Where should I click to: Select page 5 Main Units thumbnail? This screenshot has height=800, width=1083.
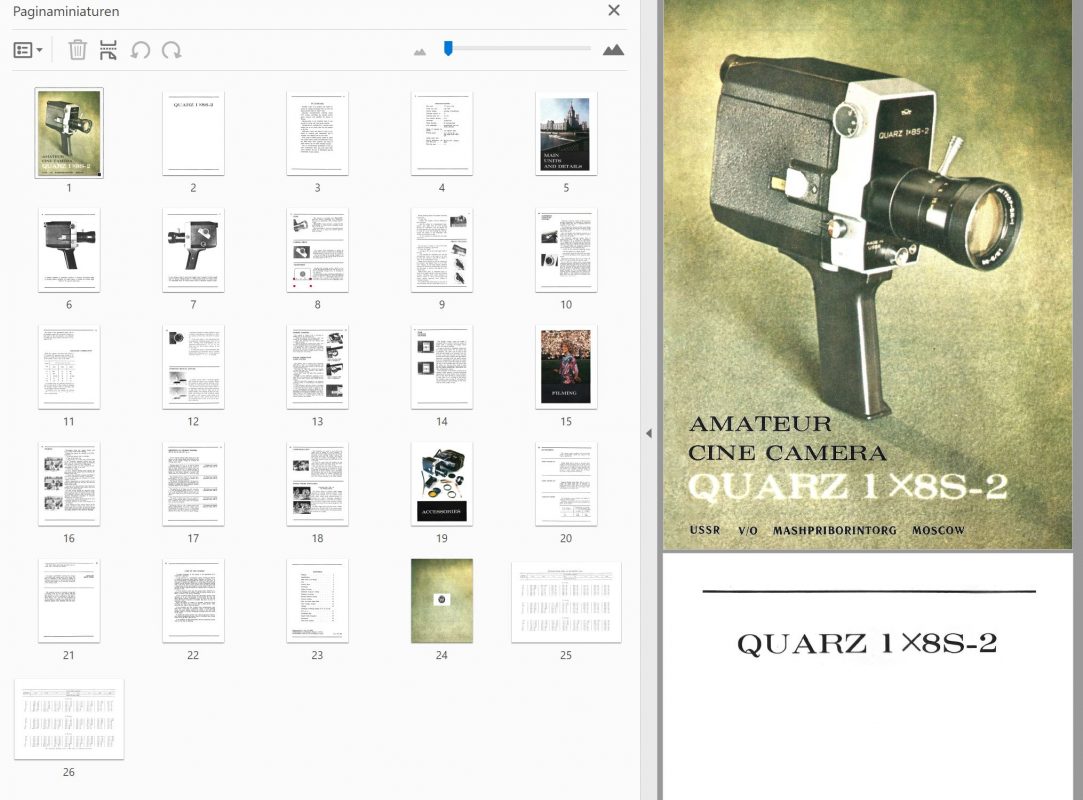click(x=566, y=133)
